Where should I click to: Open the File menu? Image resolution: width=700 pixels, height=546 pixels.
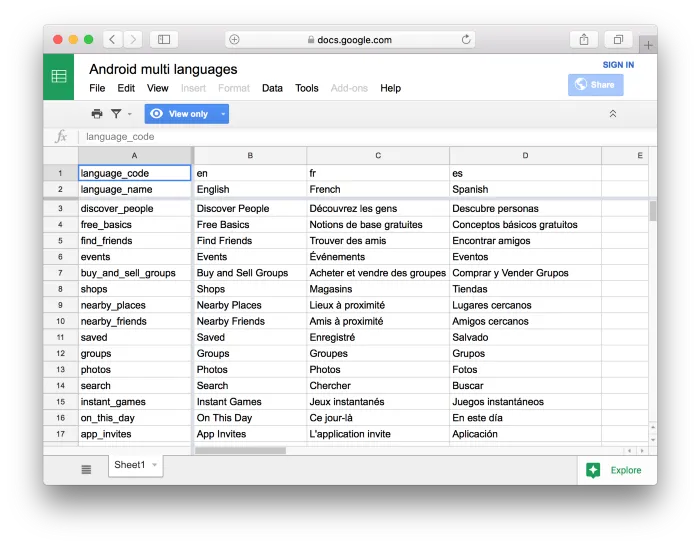(x=97, y=88)
